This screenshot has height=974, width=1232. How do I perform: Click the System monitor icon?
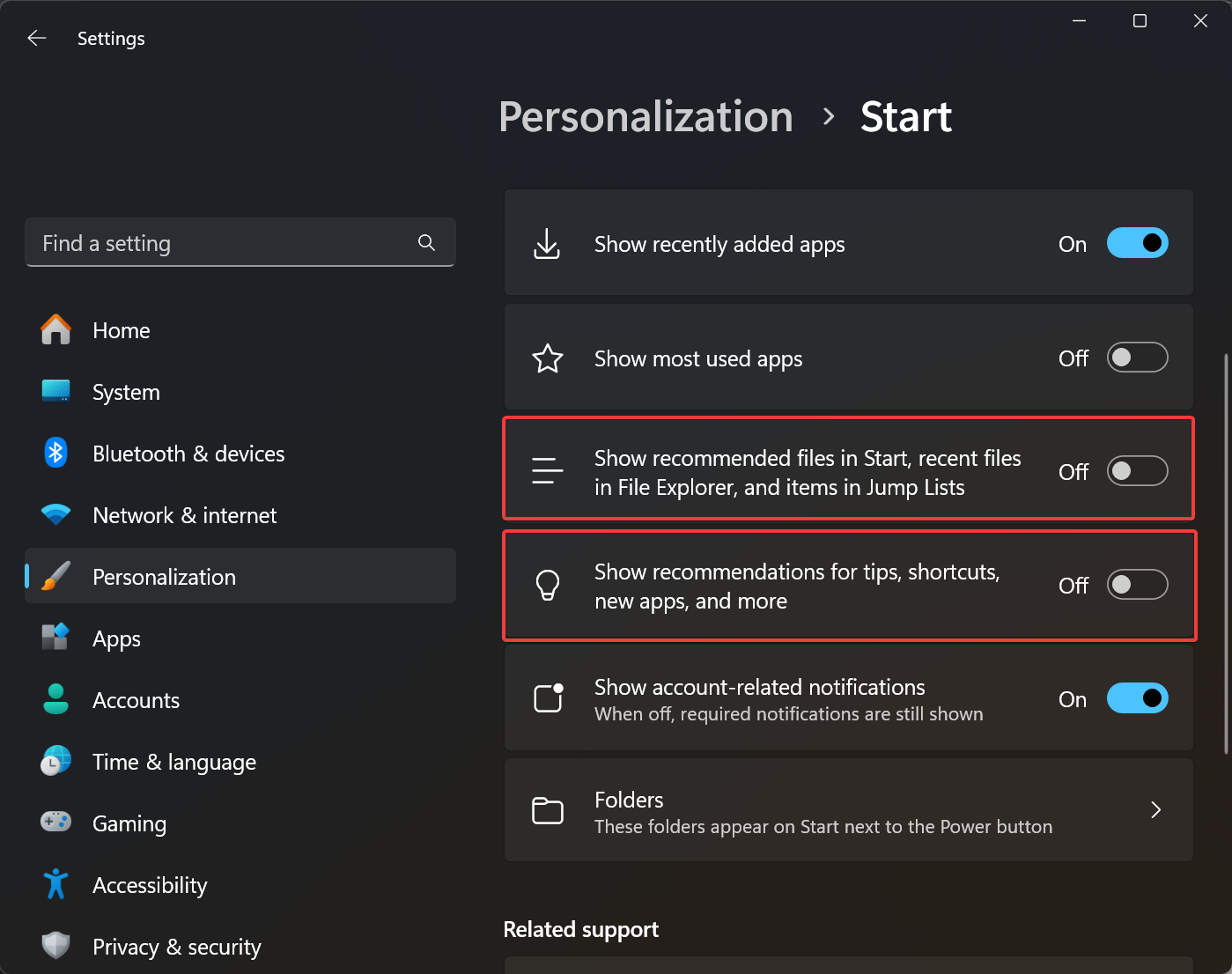56,391
